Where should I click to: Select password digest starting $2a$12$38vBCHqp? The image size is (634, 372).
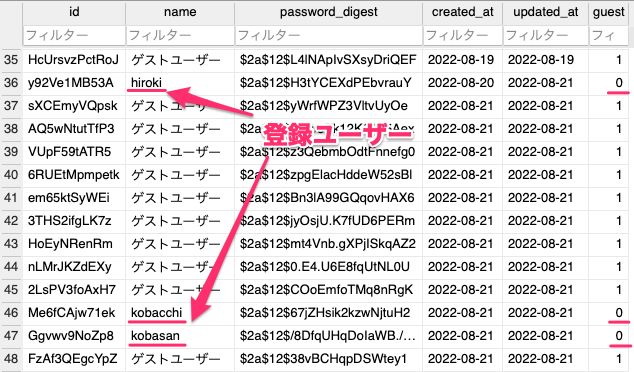point(328,359)
